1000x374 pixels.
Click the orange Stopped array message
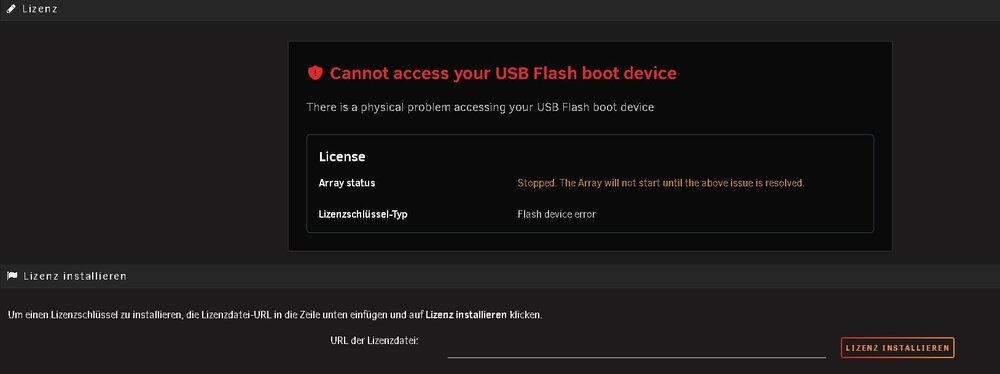click(x=661, y=183)
